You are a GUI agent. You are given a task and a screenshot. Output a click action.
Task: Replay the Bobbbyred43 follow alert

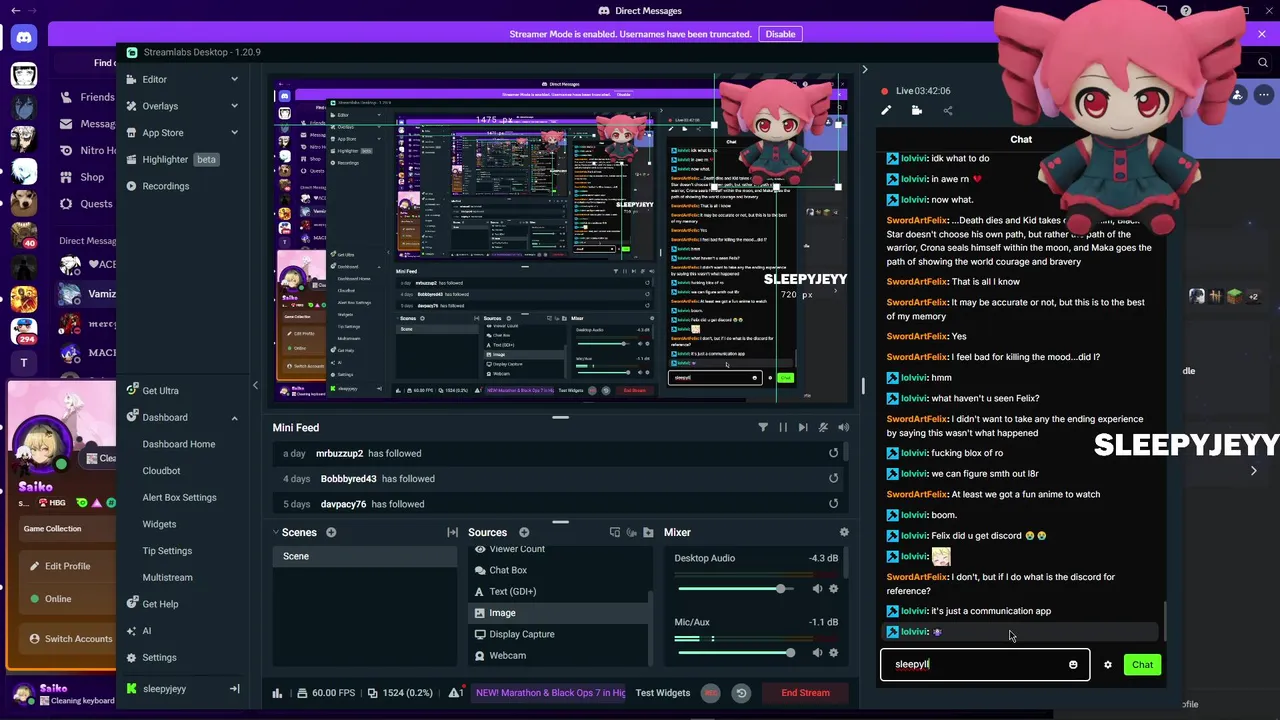(833, 478)
